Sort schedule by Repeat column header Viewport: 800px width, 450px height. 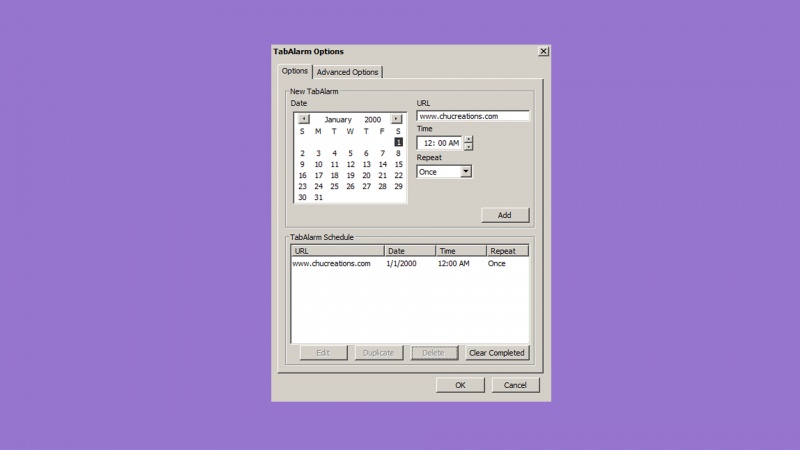pyautogui.click(x=508, y=251)
